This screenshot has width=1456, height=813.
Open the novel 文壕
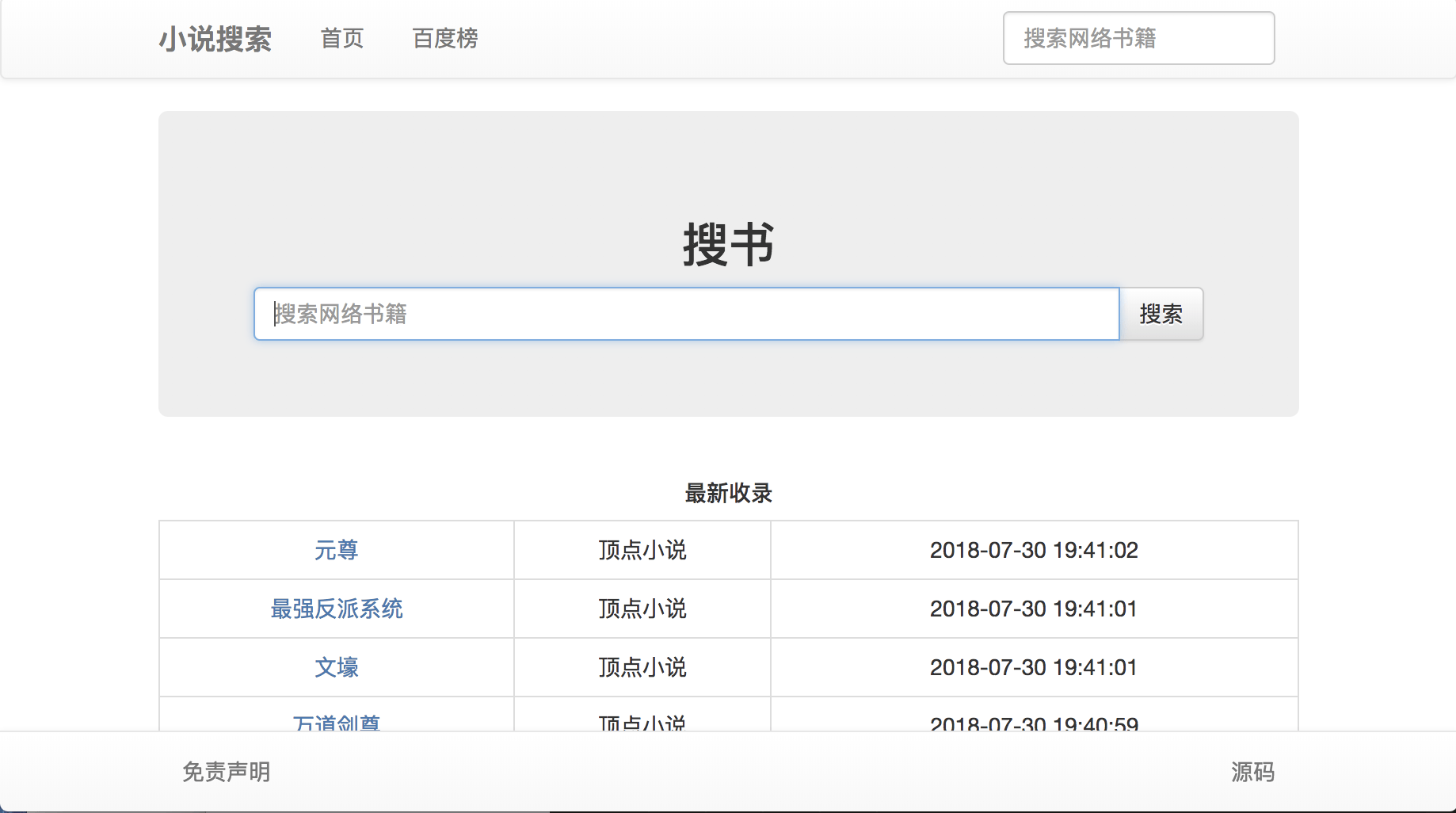[x=336, y=667]
